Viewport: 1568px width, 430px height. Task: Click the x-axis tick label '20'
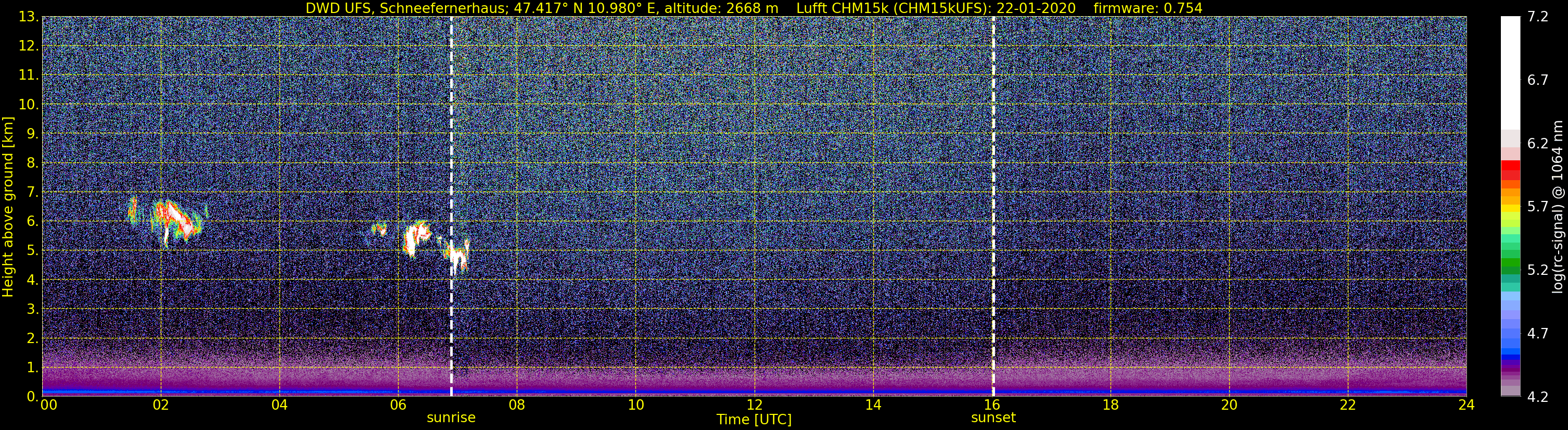point(1229,405)
